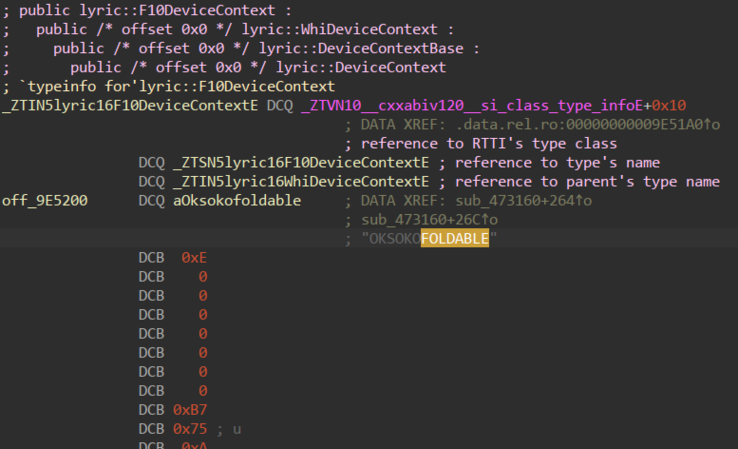Screen dimensions: 738x449
Task: Click the highlighted FOLDABLE text
Action: tap(454, 238)
